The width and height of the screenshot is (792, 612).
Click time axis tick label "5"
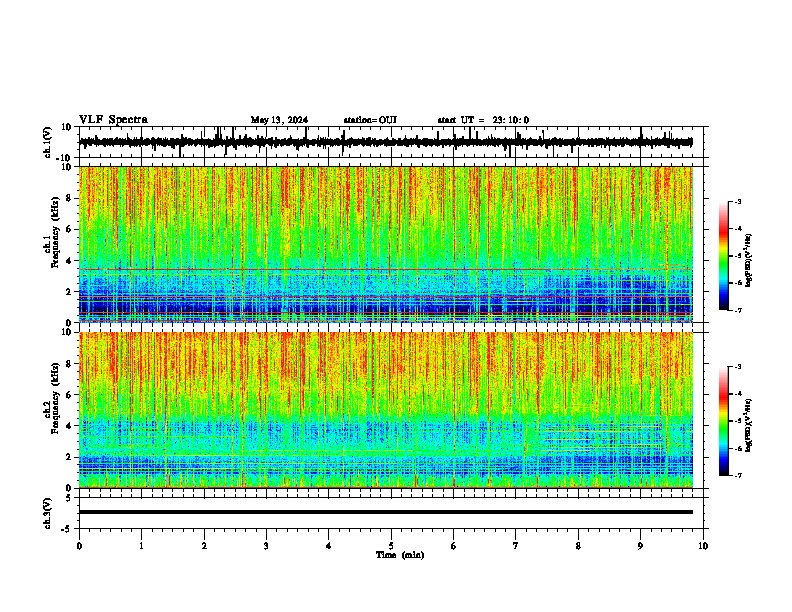pos(391,546)
